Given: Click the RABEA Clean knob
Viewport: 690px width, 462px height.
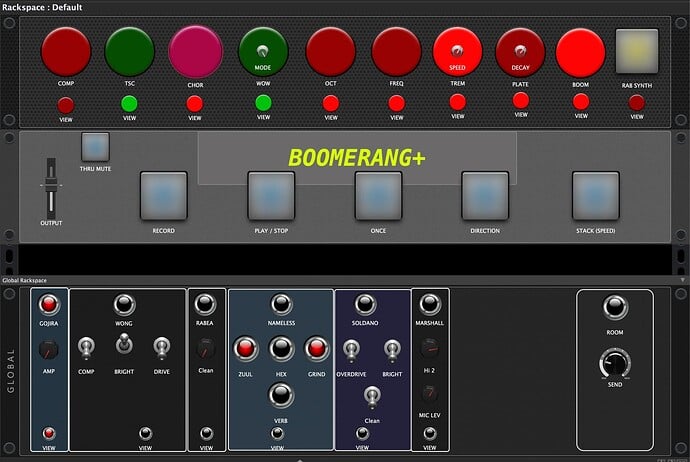Looking at the screenshot, I should click(205, 349).
